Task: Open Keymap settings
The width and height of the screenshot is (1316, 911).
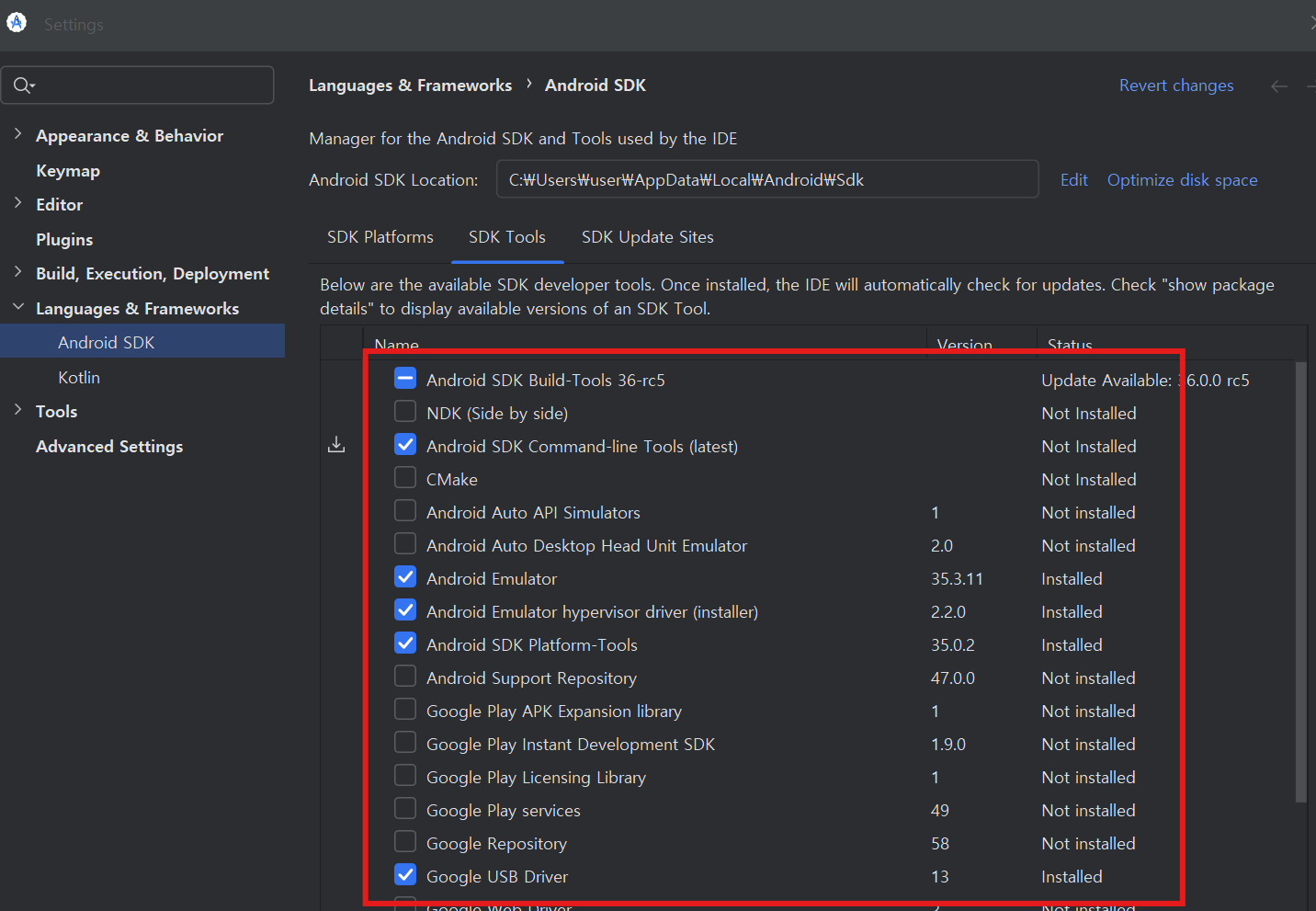Action: coord(68,171)
